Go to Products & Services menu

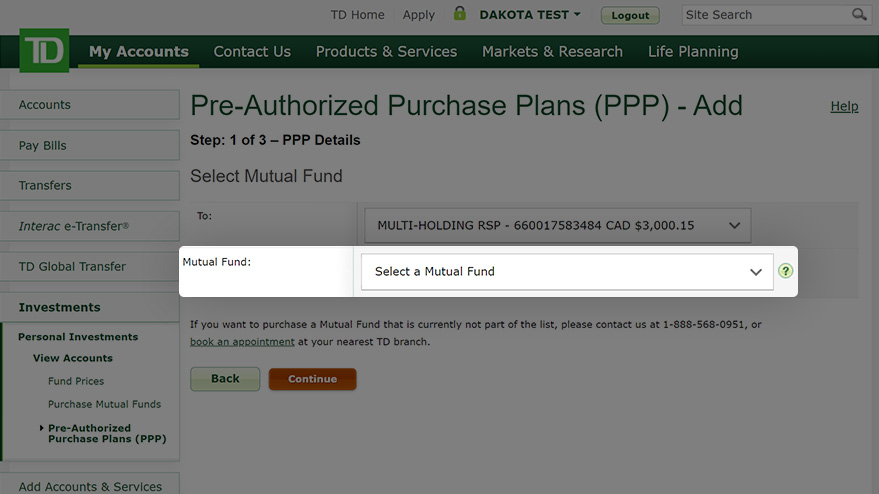point(386,52)
